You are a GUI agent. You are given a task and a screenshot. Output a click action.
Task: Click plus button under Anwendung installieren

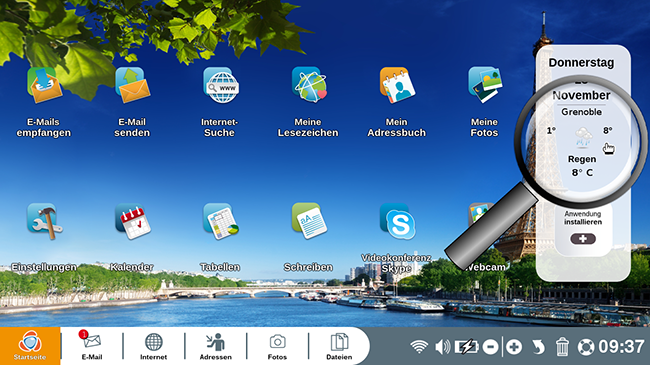pyautogui.click(x=583, y=238)
